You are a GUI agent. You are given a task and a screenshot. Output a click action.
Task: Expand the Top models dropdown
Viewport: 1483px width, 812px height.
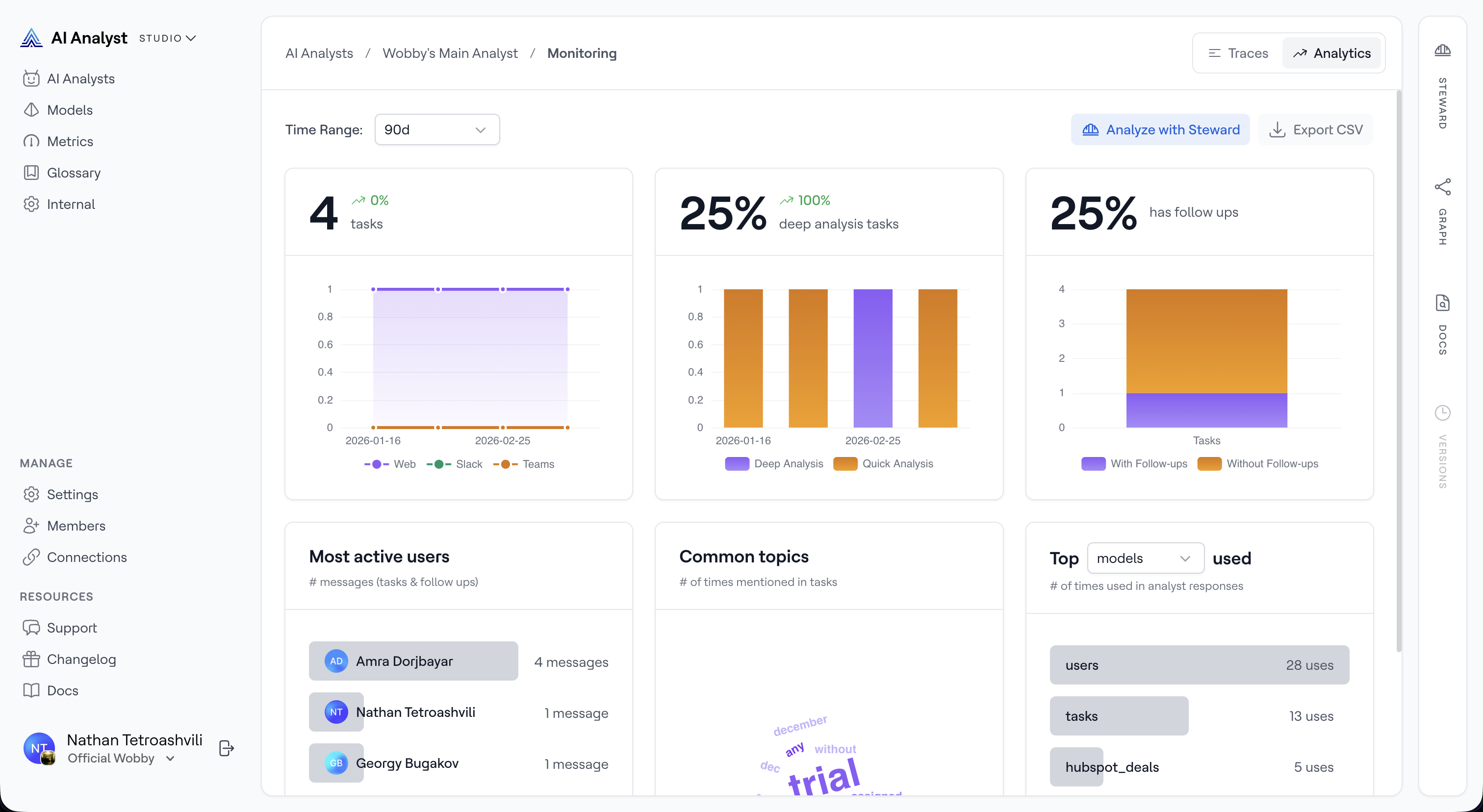[x=1145, y=558]
